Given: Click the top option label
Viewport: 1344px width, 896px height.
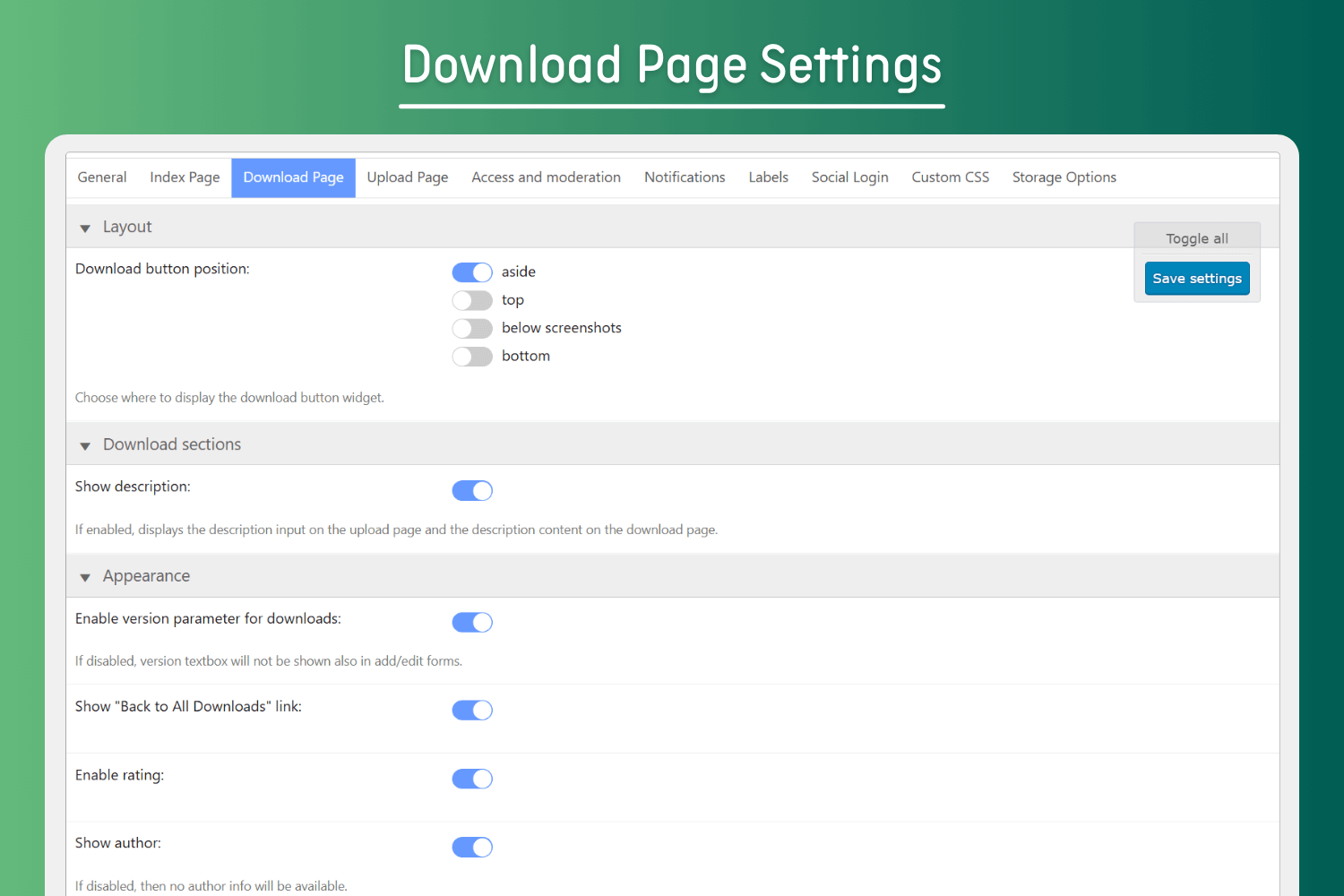Looking at the screenshot, I should point(513,300).
